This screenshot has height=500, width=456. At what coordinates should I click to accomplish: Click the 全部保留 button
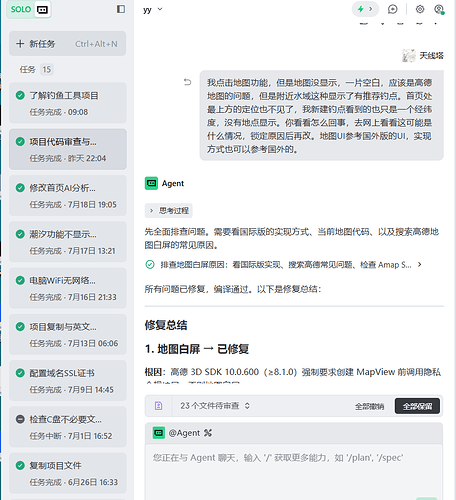tap(417, 406)
